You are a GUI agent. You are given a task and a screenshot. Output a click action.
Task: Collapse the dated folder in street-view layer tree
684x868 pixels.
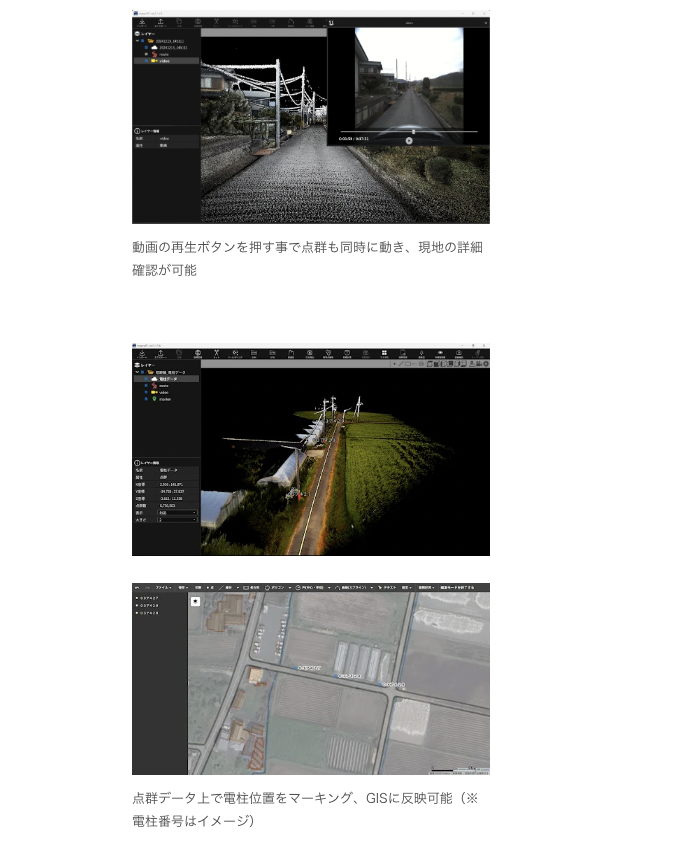137,41
